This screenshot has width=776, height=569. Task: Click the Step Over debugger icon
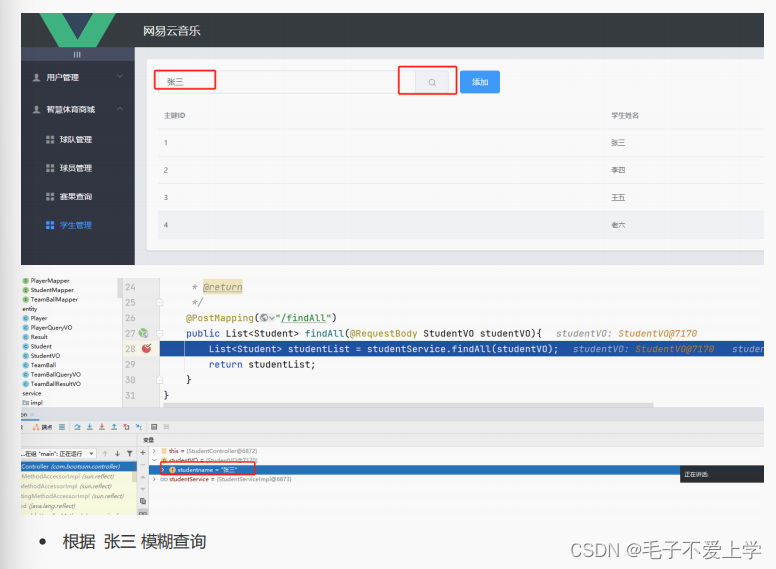point(78,427)
